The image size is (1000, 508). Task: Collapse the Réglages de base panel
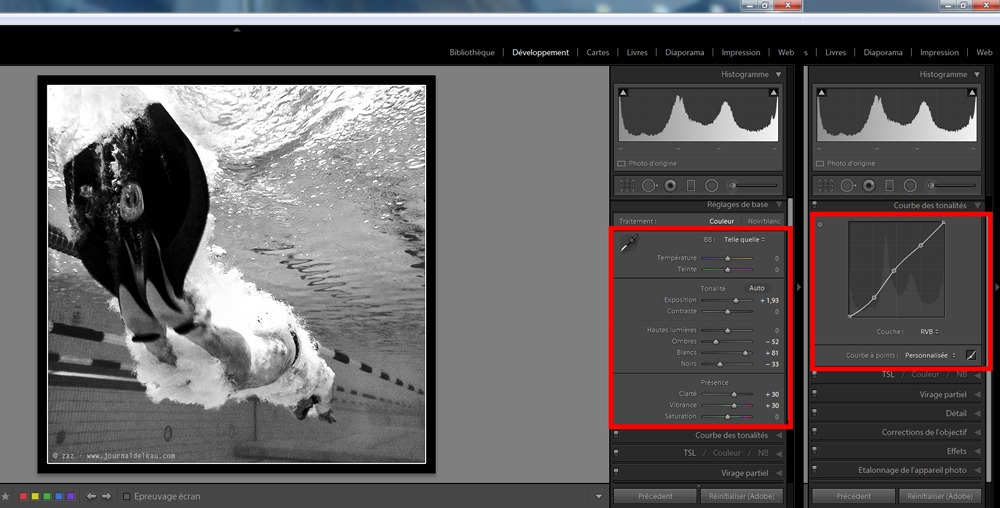click(779, 205)
